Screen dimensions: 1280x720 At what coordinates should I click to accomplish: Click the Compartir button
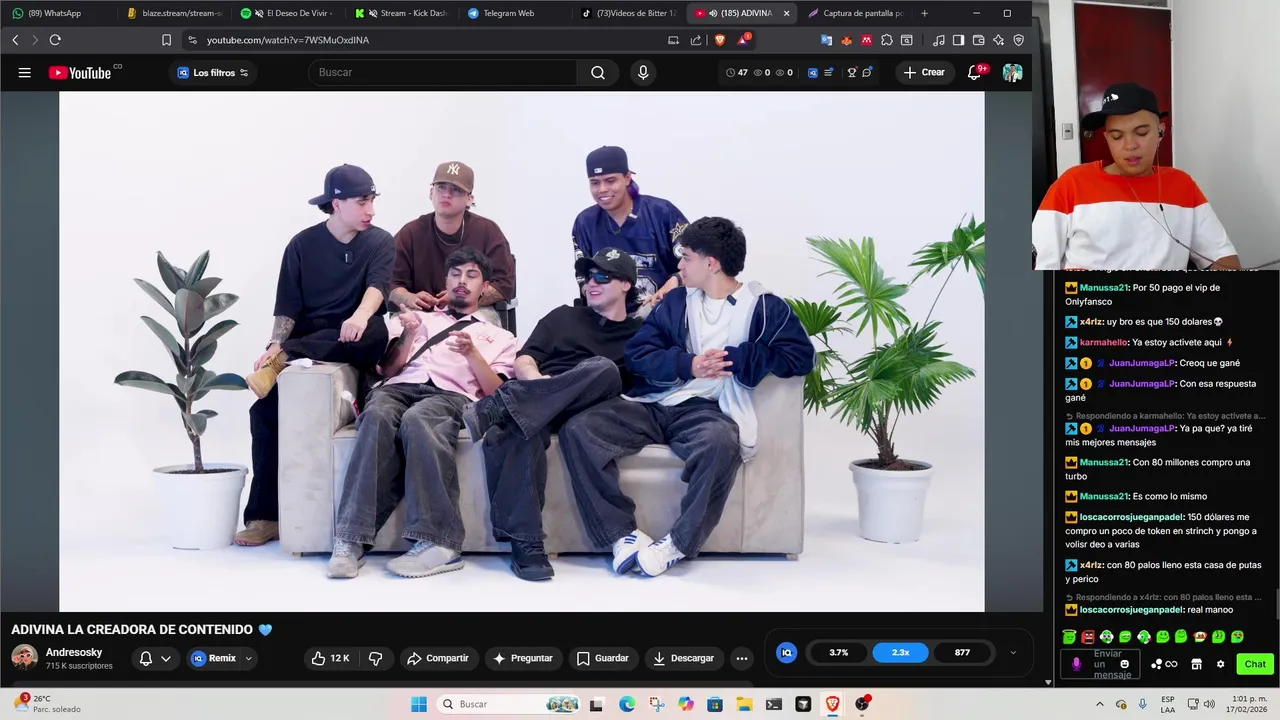[437, 658]
